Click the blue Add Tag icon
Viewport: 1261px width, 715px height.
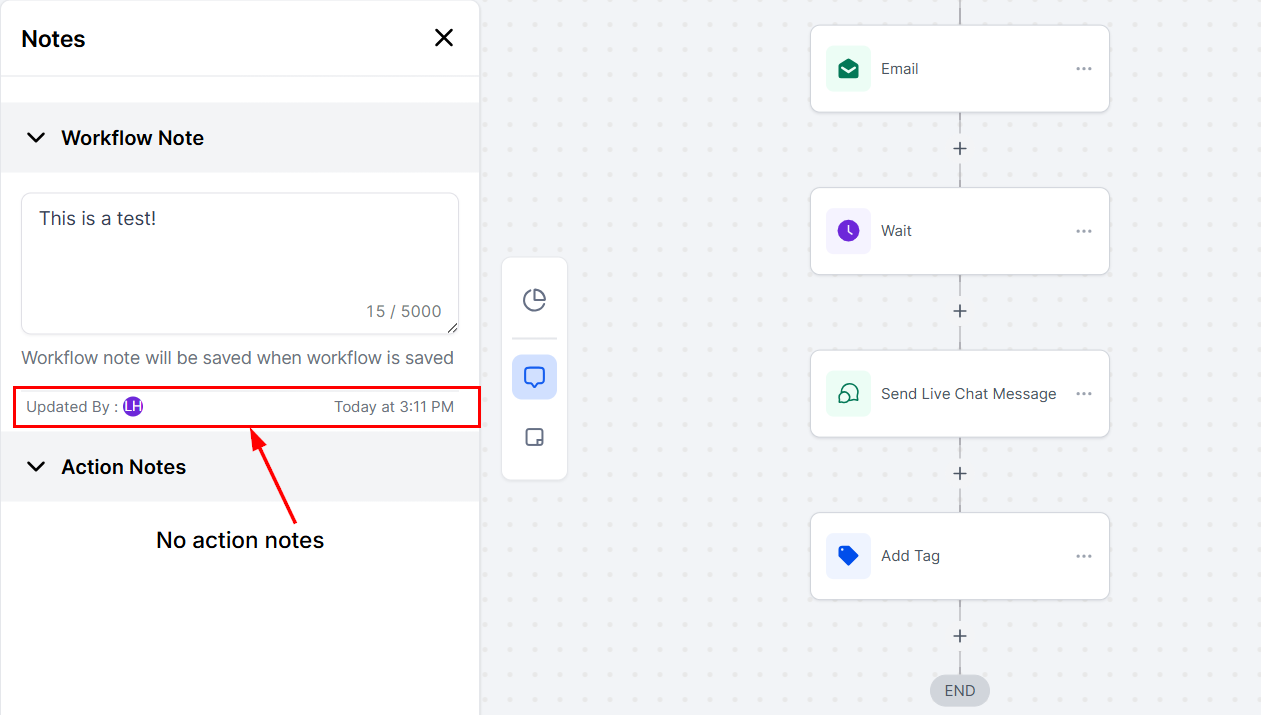click(x=848, y=556)
